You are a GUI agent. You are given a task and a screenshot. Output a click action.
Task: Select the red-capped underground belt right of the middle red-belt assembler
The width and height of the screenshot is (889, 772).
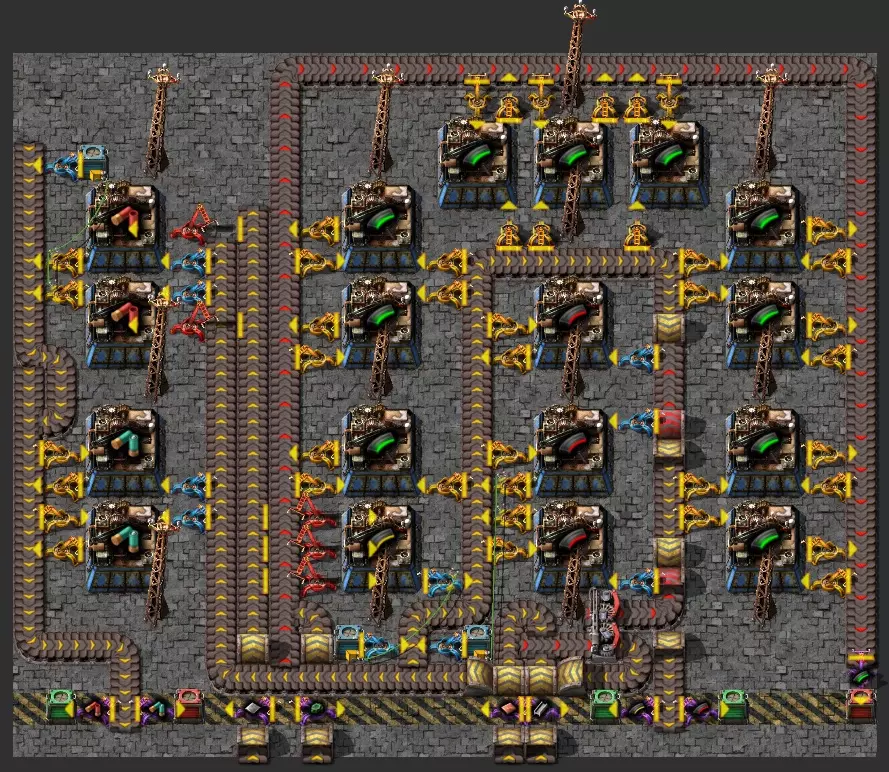click(x=669, y=424)
